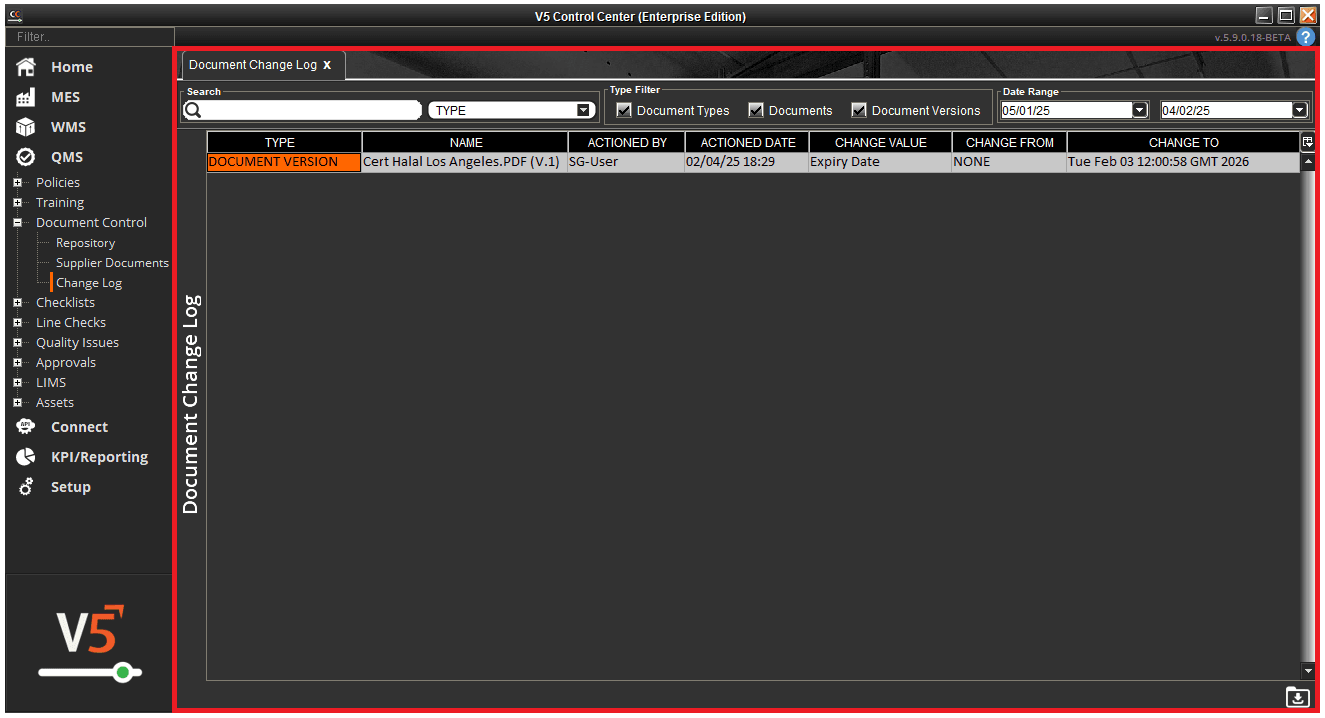Viewport: 1325px width, 718px height.
Task: Open the MES menu
Action: tap(66, 97)
